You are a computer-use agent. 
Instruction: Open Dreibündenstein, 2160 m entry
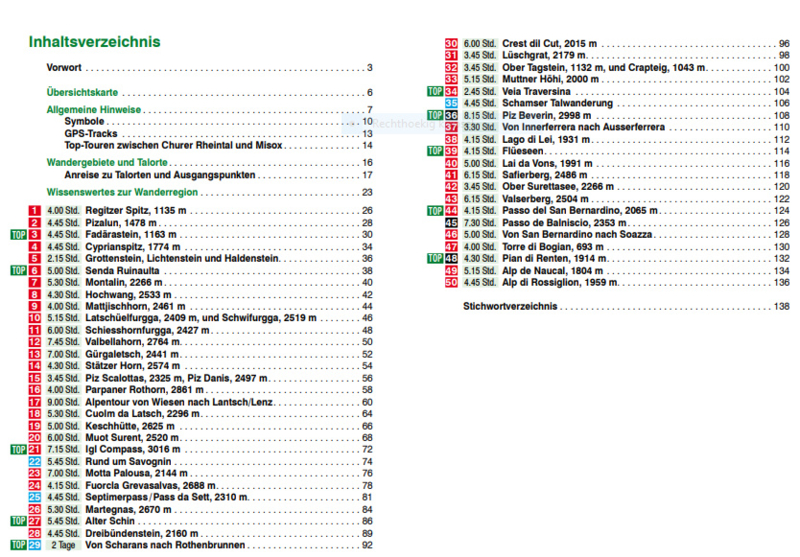click(x=142, y=534)
